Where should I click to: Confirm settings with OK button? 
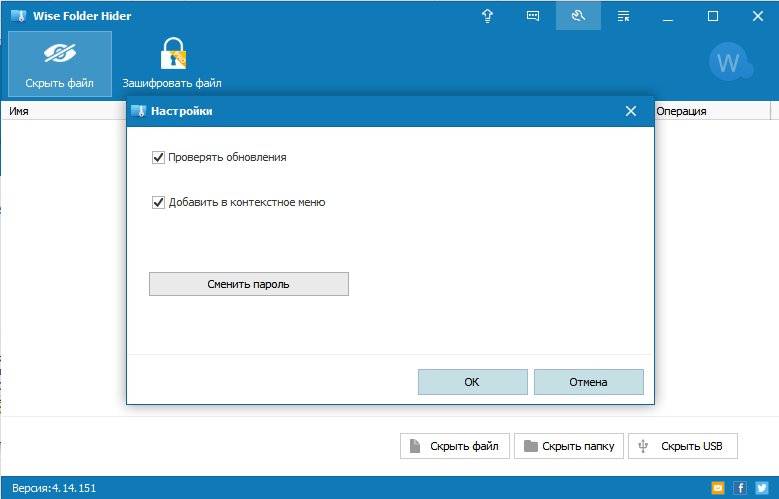coord(472,382)
